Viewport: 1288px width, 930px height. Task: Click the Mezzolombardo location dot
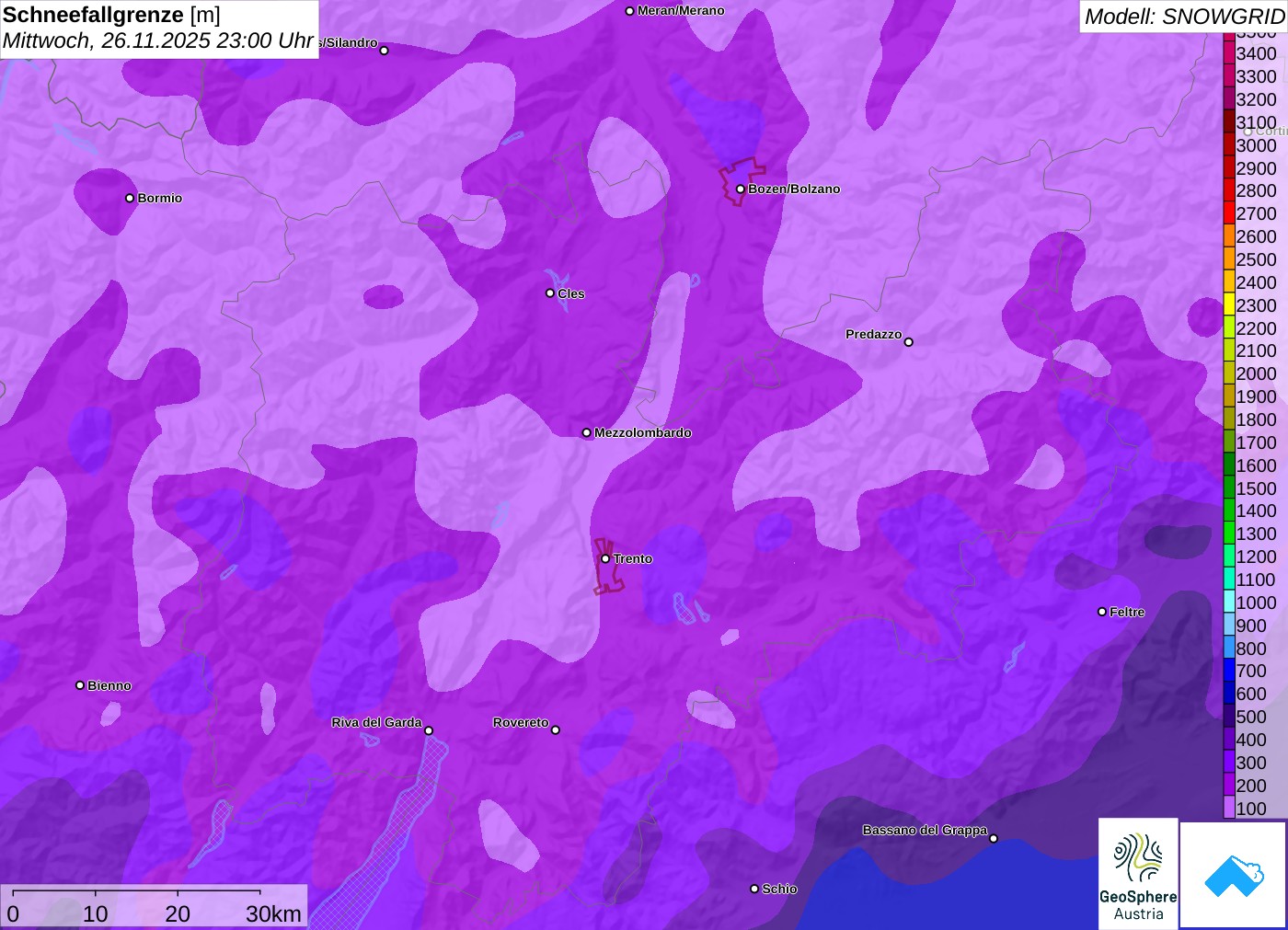(587, 432)
